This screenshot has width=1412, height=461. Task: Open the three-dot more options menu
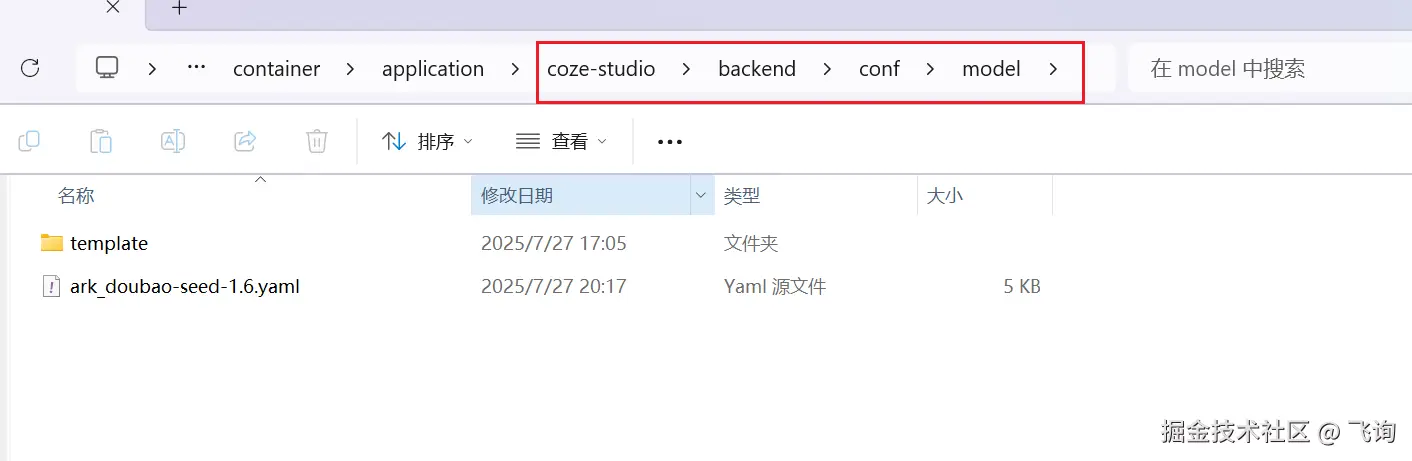pos(670,142)
